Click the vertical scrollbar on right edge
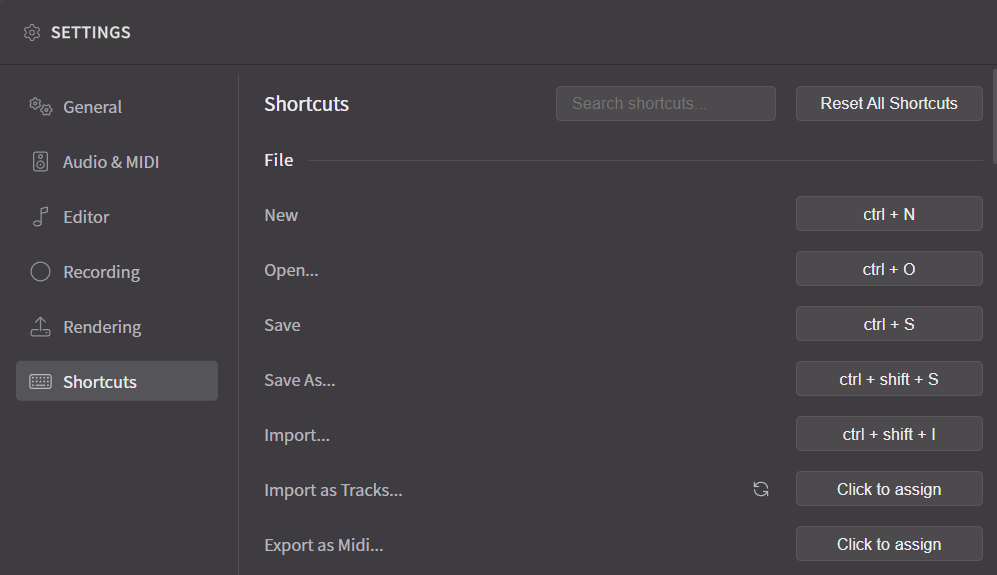 click(x=994, y=118)
